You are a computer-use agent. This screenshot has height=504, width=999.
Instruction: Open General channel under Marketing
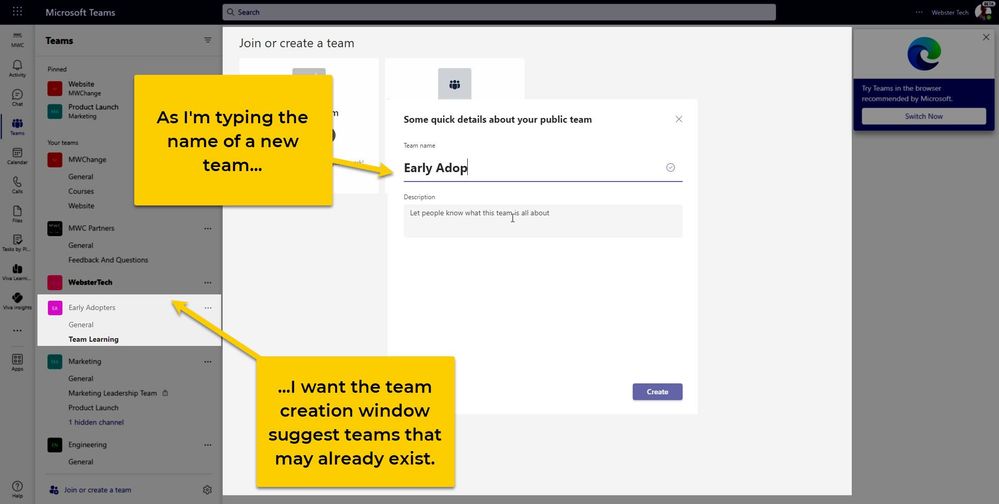[x=81, y=378]
